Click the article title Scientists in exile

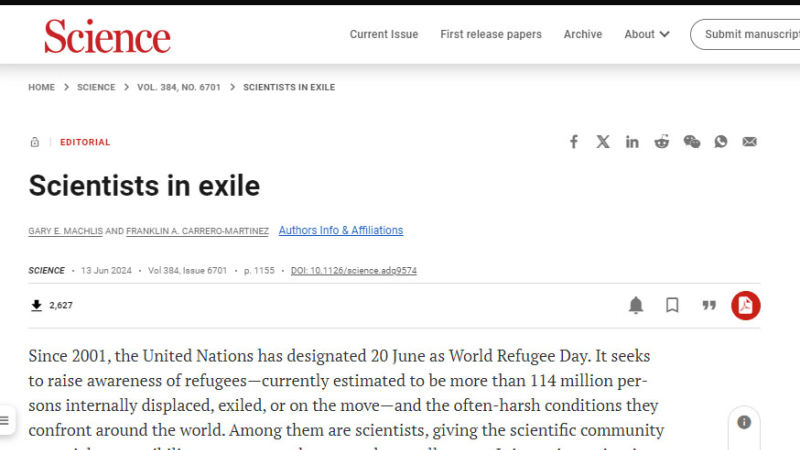(x=144, y=185)
